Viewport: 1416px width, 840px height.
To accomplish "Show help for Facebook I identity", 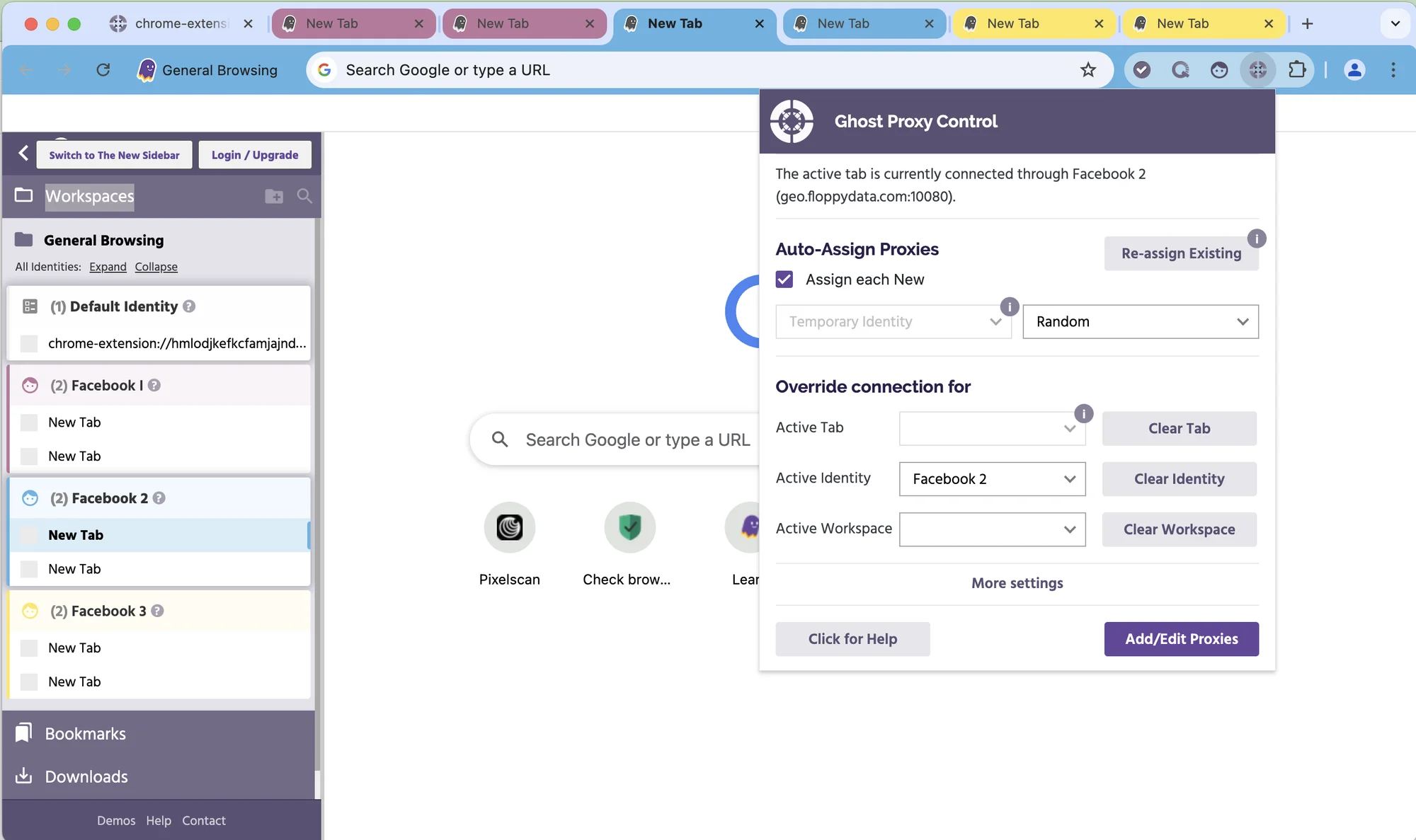I will coord(154,385).
